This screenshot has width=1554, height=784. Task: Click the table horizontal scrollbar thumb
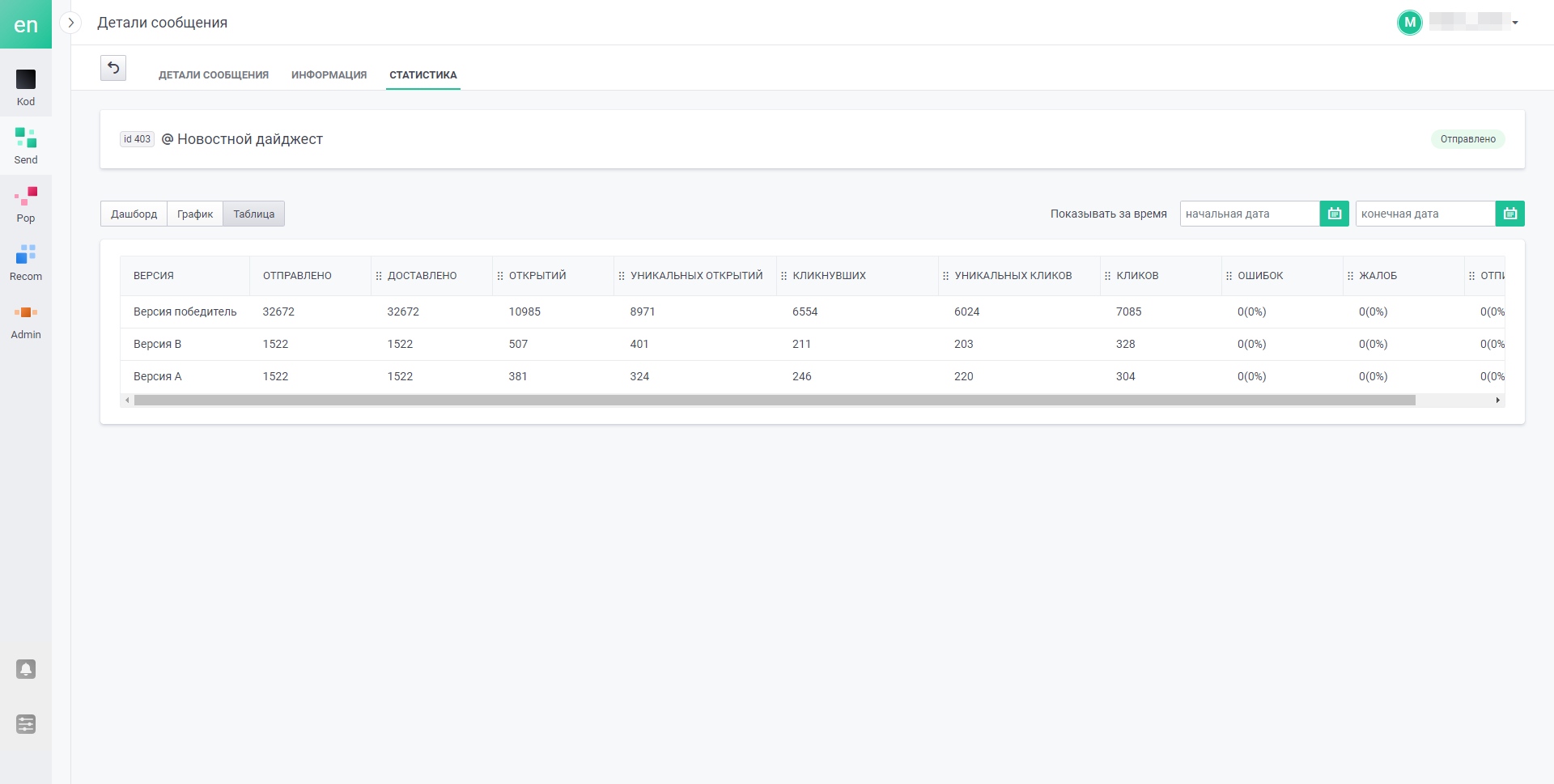(x=775, y=400)
